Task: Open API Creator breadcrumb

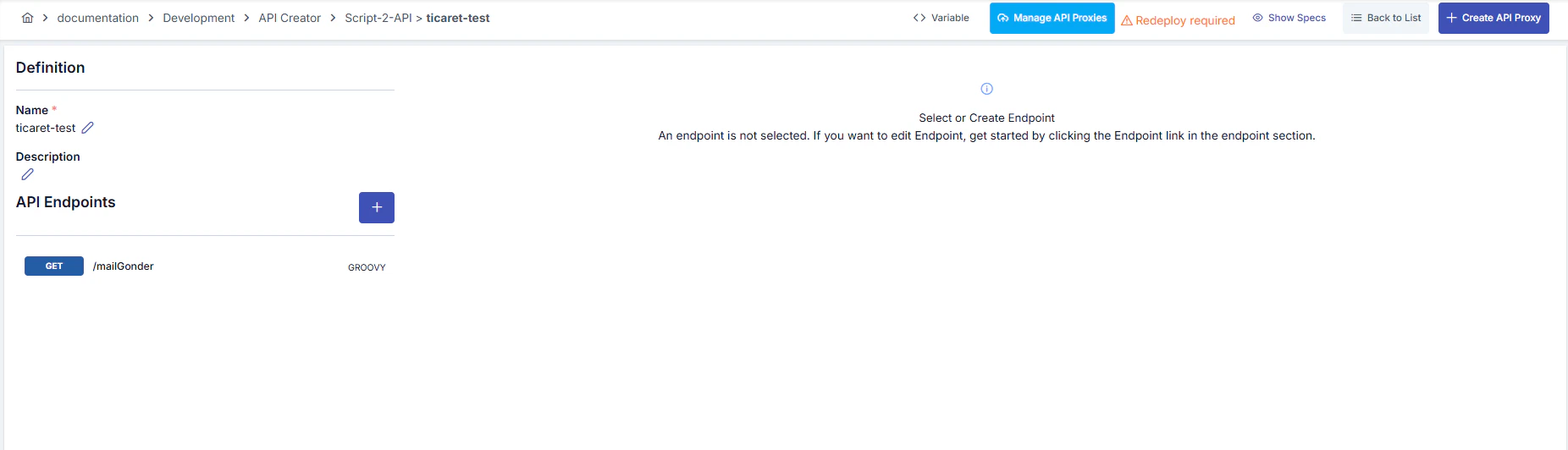Action: coord(290,18)
